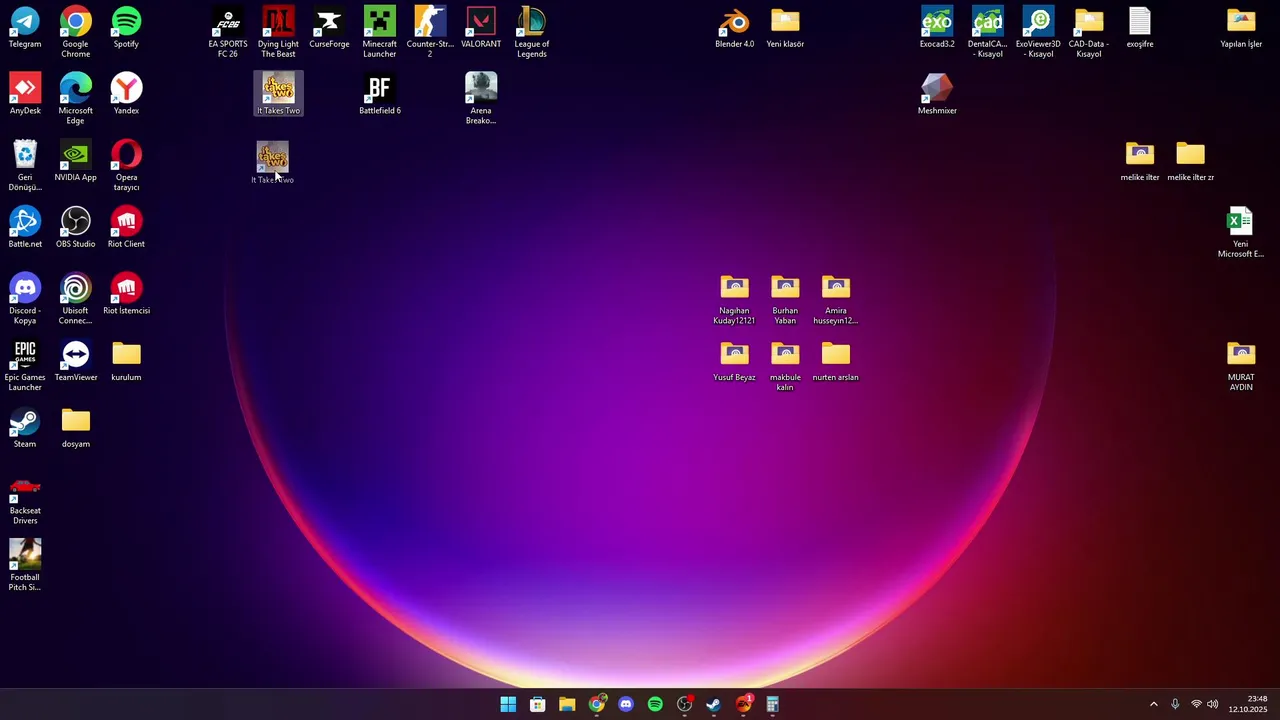Select the Battle.net shortcut
The width and height of the screenshot is (1280, 720).
tap(25, 227)
